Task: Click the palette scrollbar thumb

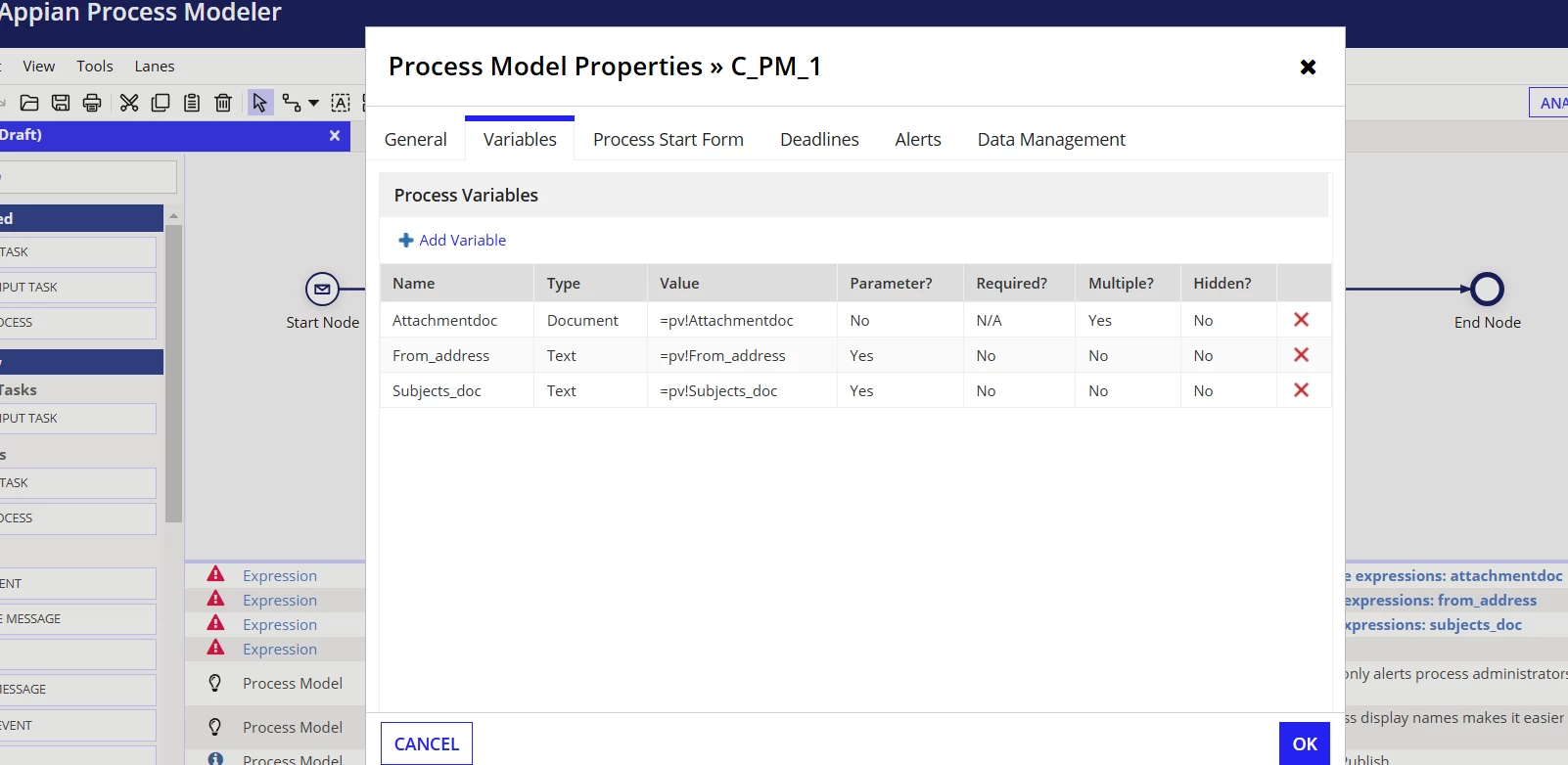Action: [173, 374]
